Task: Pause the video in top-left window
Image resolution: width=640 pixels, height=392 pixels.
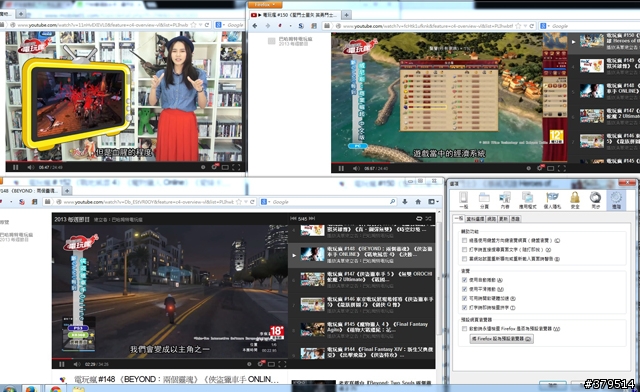Action: click(16, 167)
